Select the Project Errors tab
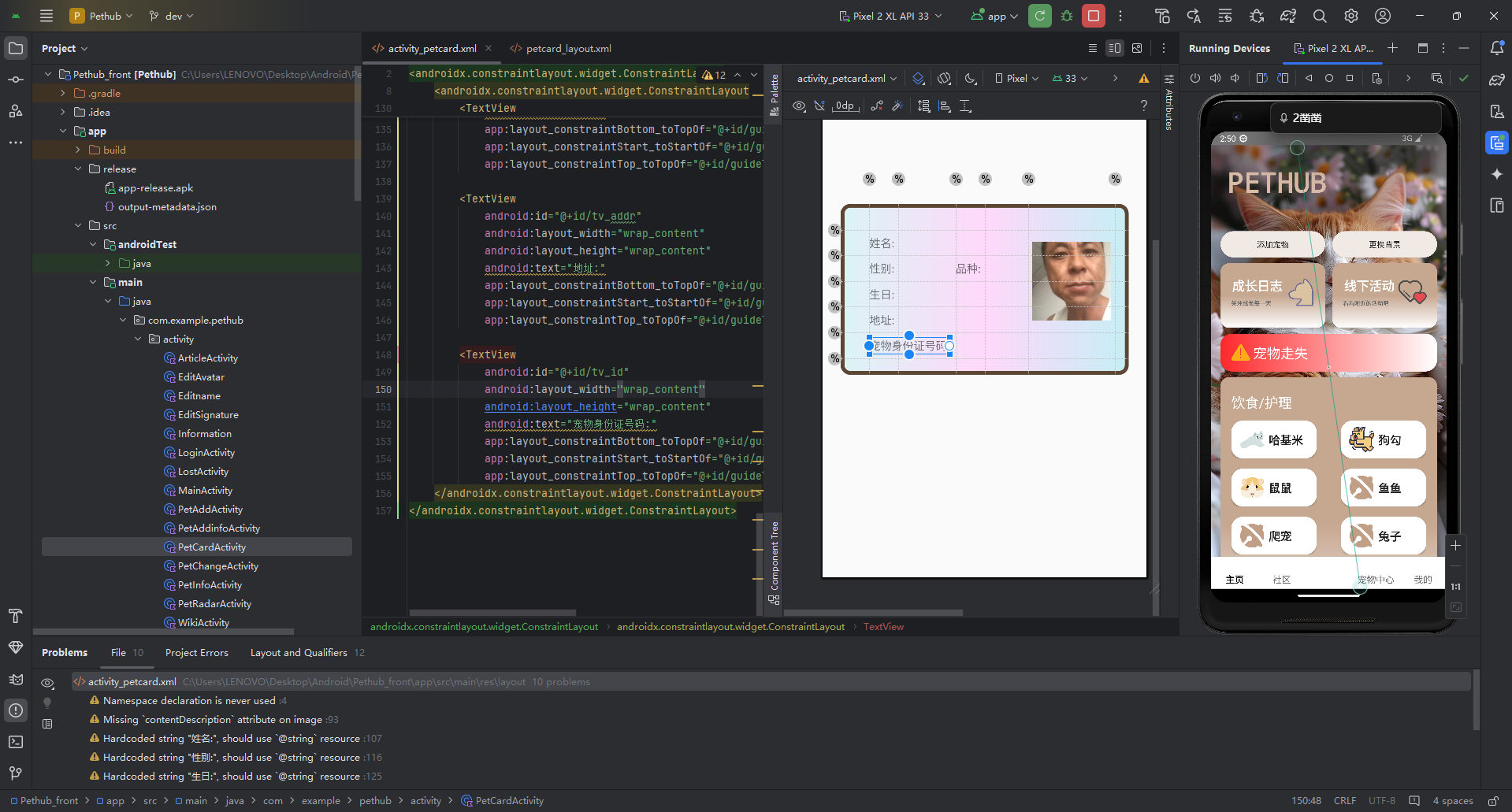Screen dimensions: 1512x812 coord(196,652)
